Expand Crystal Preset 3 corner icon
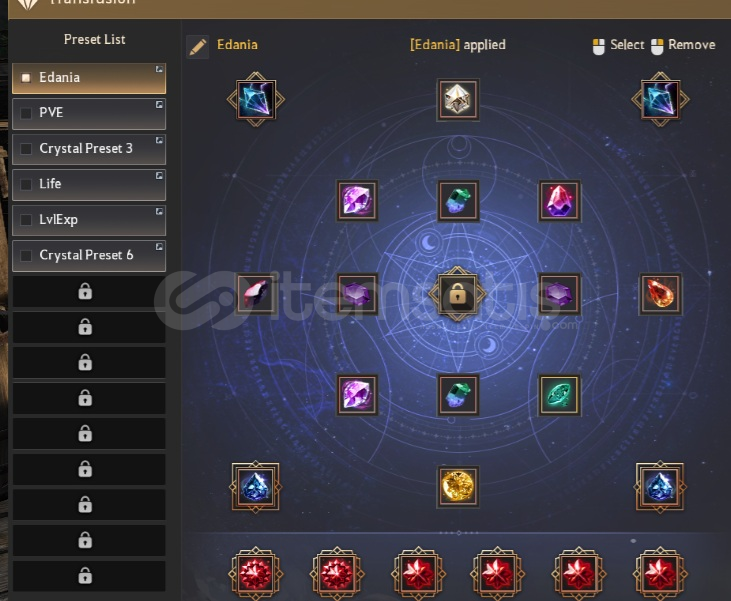Screen dimensions: 731x601 tap(159, 140)
